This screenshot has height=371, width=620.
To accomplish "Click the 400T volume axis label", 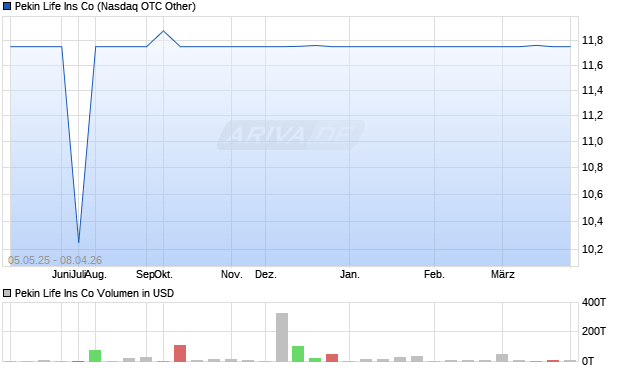I will tap(594, 303).
